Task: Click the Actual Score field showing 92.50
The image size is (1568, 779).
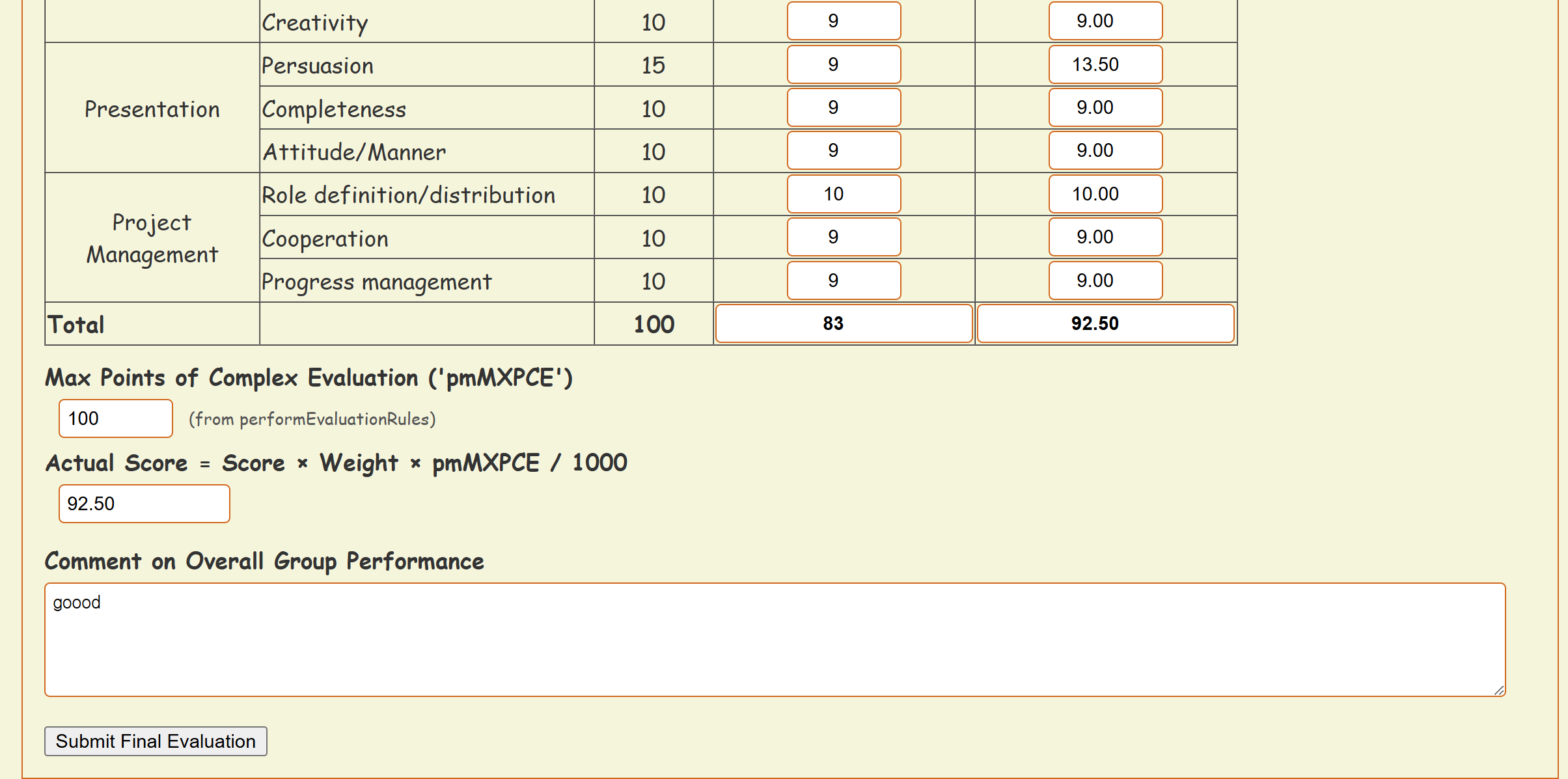Action: pos(144,503)
